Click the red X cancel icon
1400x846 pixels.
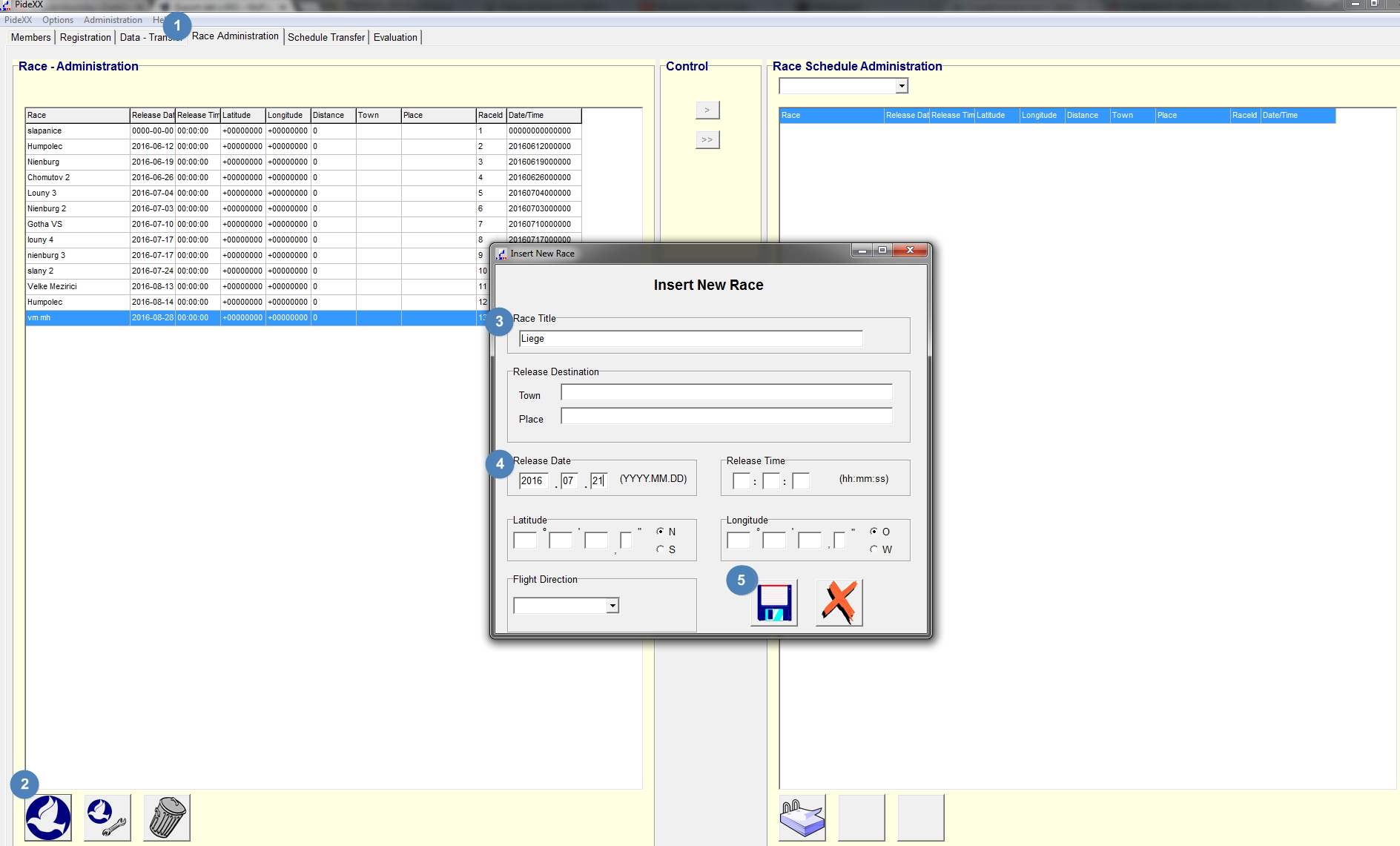[x=839, y=602]
